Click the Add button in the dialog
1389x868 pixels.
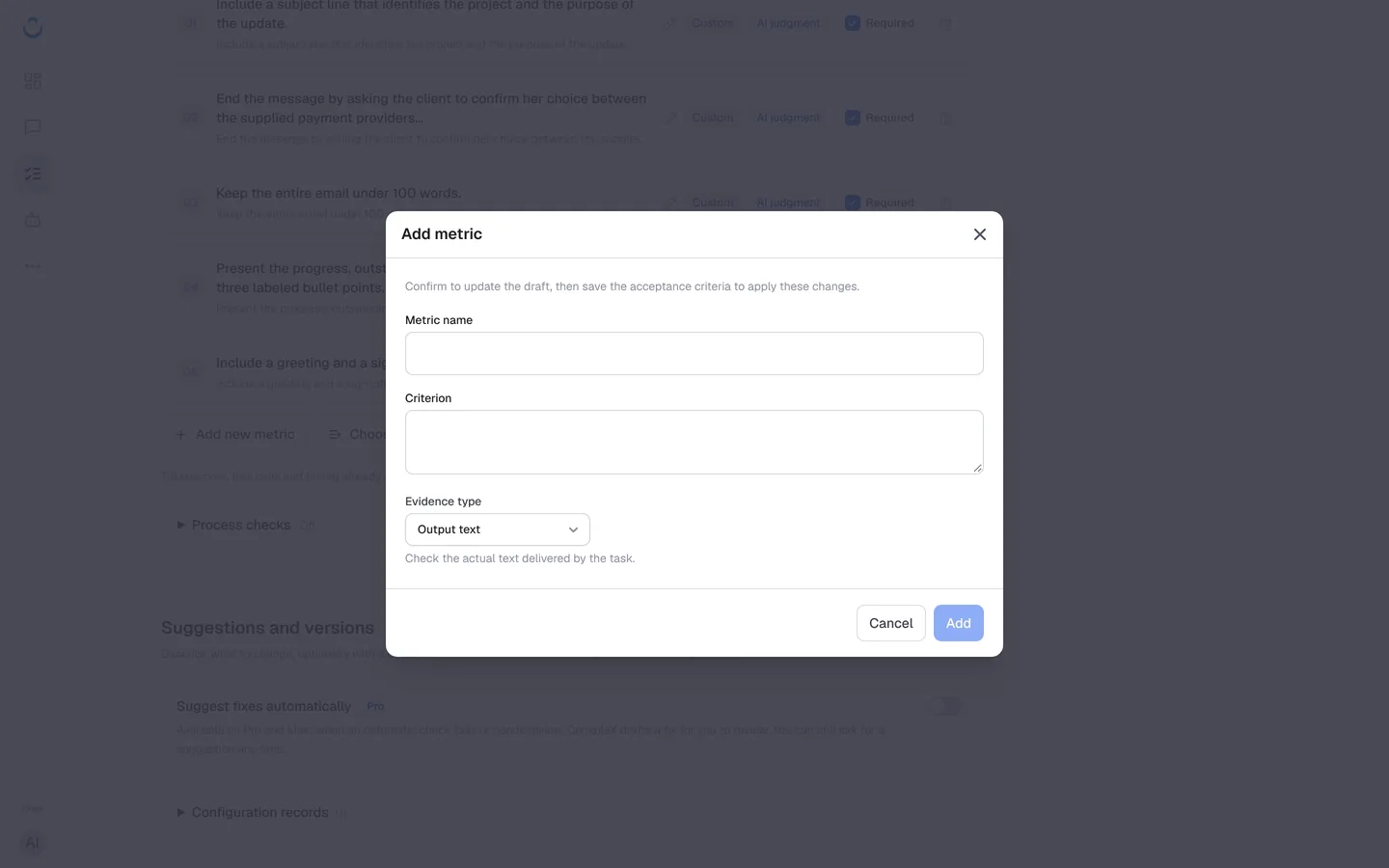click(958, 623)
